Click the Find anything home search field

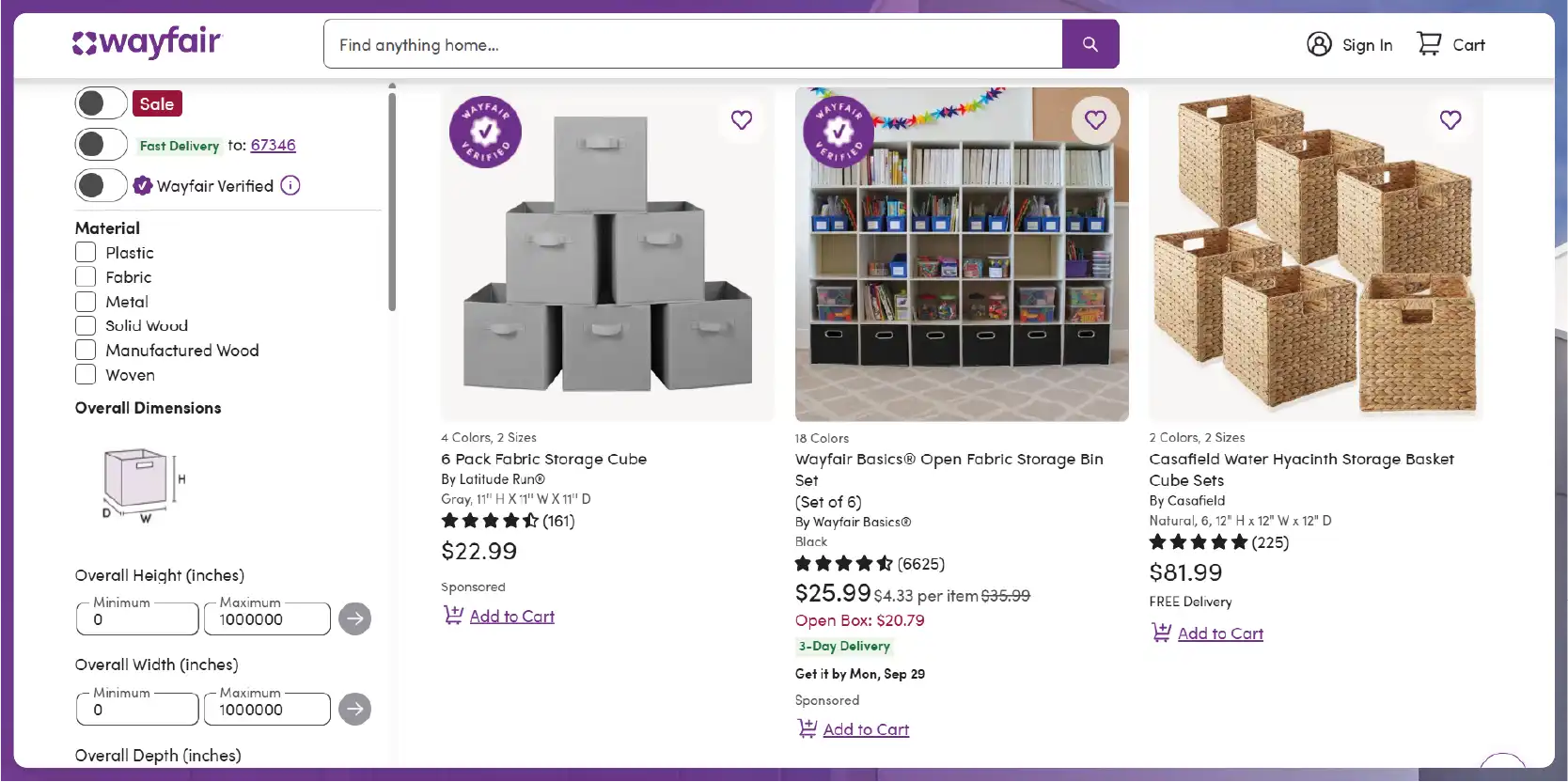tap(693, 44)
